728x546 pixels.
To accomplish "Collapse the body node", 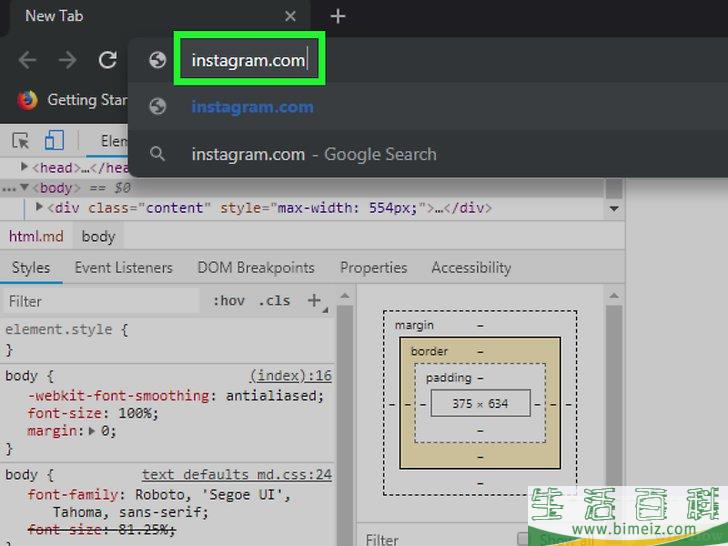I will point(25,187).
